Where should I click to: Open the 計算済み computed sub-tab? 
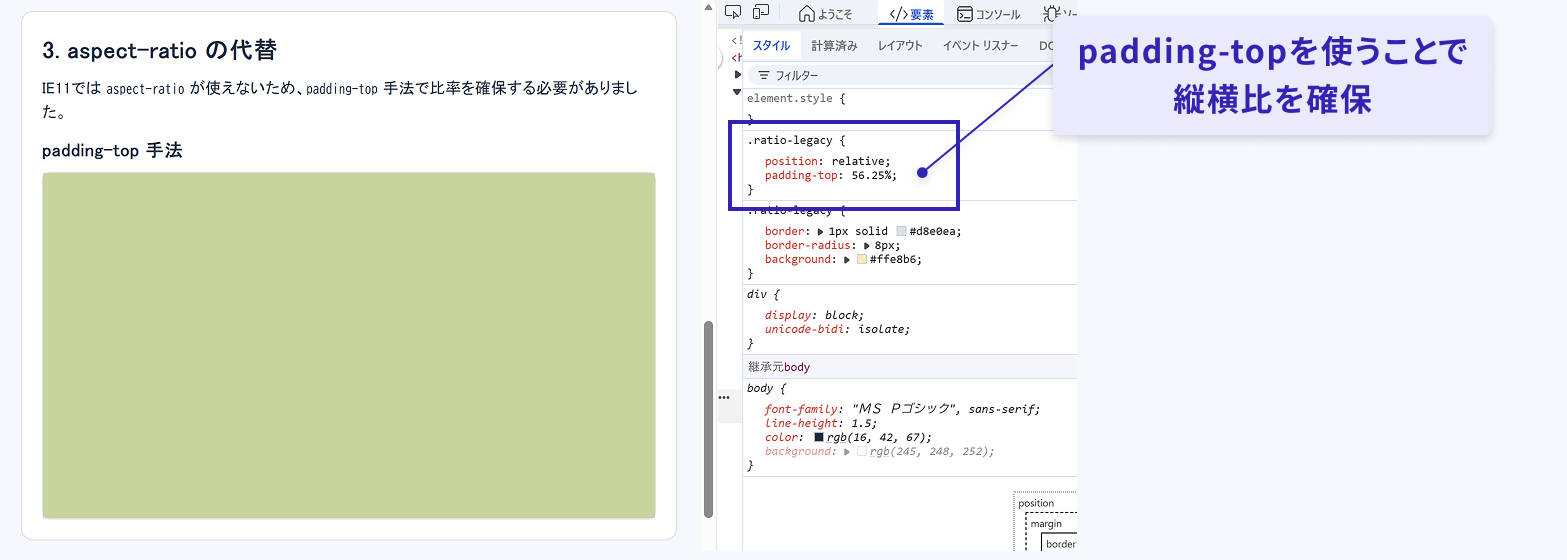coord(834,46)
